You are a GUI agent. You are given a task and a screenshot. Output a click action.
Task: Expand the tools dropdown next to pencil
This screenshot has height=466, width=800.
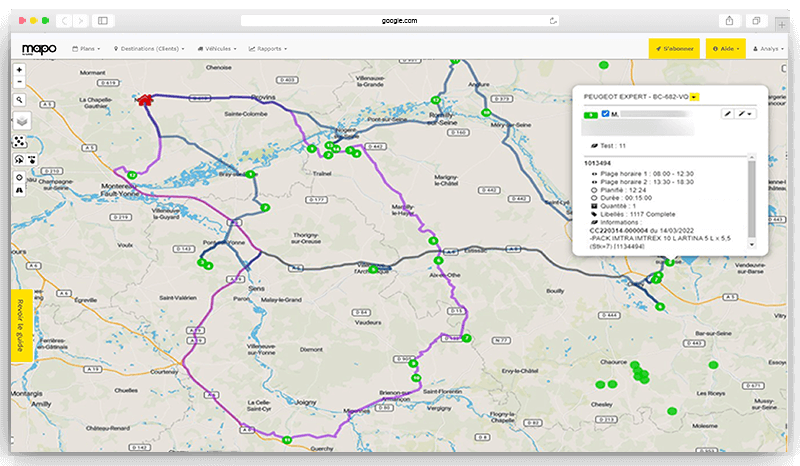[746, 114]
